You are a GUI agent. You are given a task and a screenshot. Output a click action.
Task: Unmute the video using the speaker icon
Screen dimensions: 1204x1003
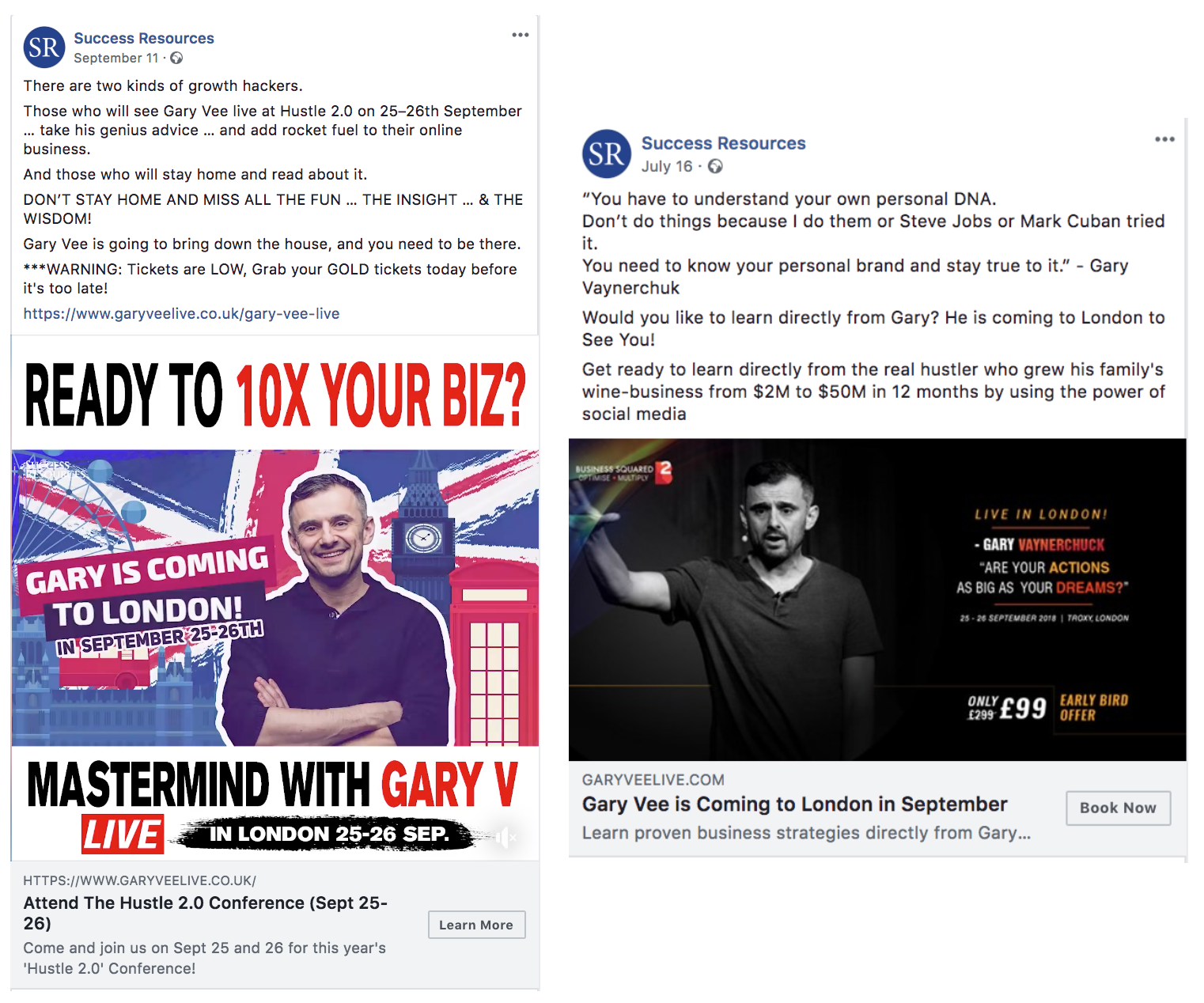pos(505,837)
